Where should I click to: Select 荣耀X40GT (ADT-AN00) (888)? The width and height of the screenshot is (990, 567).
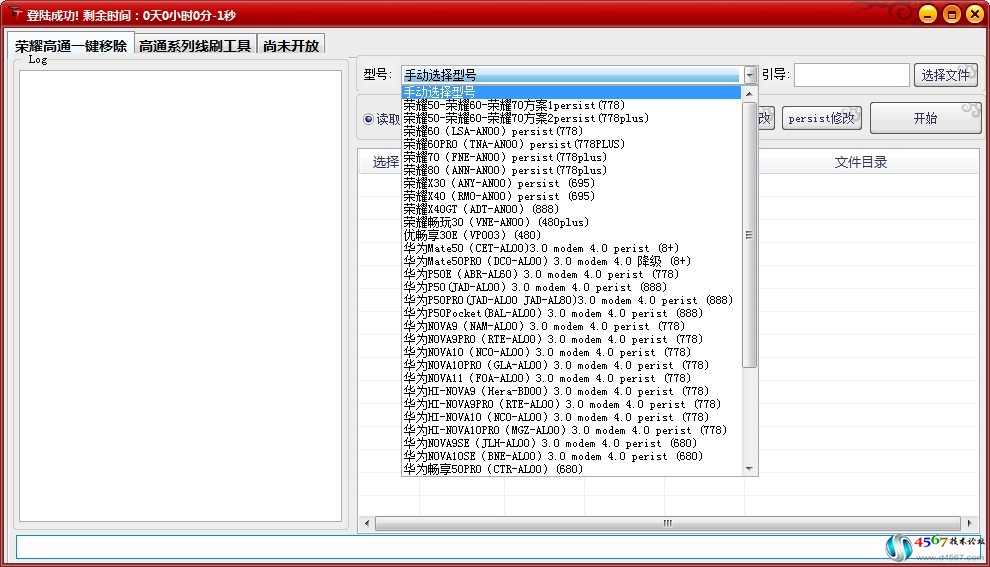[571, 209]
